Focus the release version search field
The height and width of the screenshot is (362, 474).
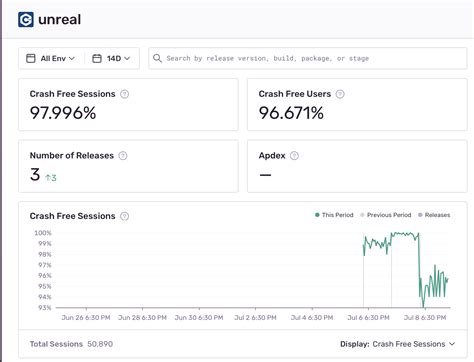[x=307, y=58]
